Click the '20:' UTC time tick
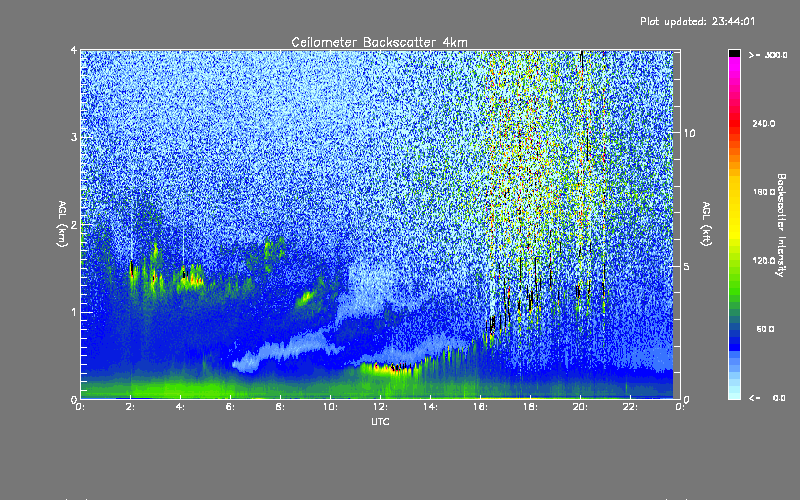Image resolution: width=800 pixels, height=500 pixels. (580, 407)
